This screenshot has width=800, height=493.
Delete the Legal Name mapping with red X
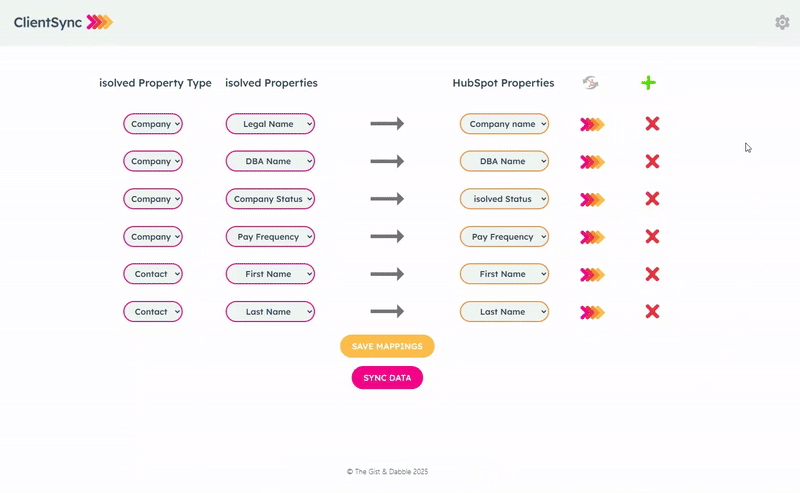[652, 124]
